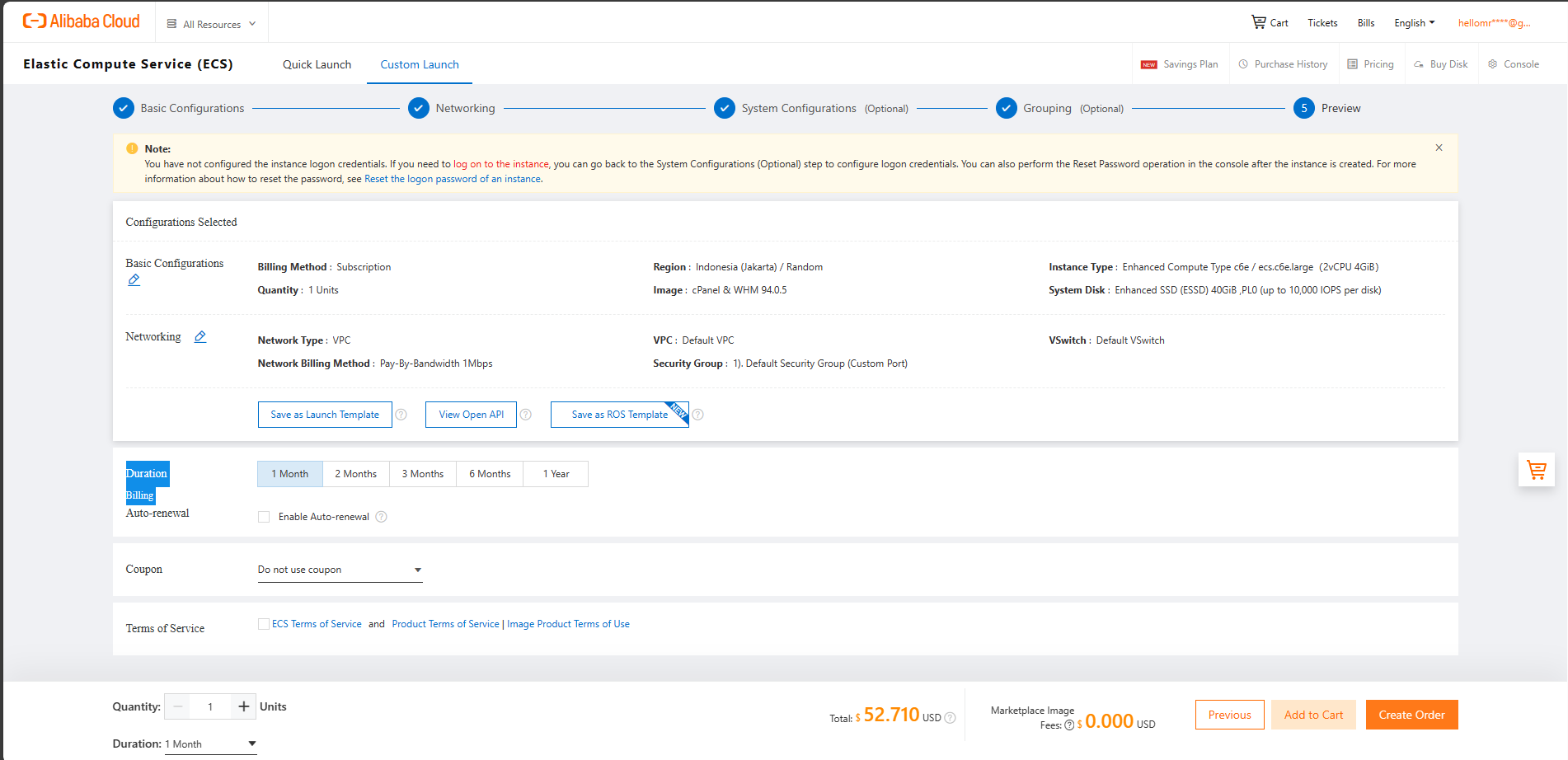Click the Networking step checkmark

tap(419, 108)
